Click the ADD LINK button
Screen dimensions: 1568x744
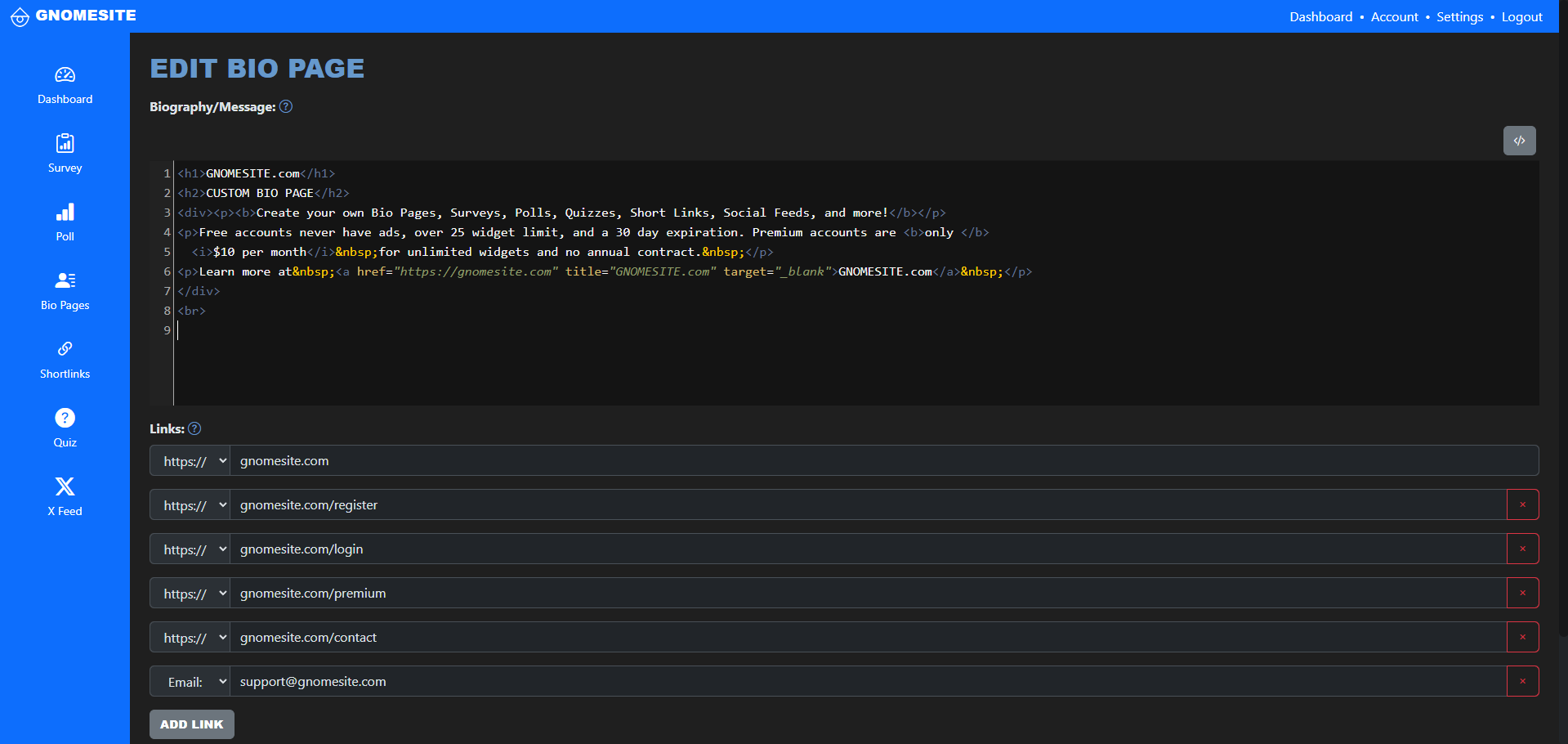point(192,724)
